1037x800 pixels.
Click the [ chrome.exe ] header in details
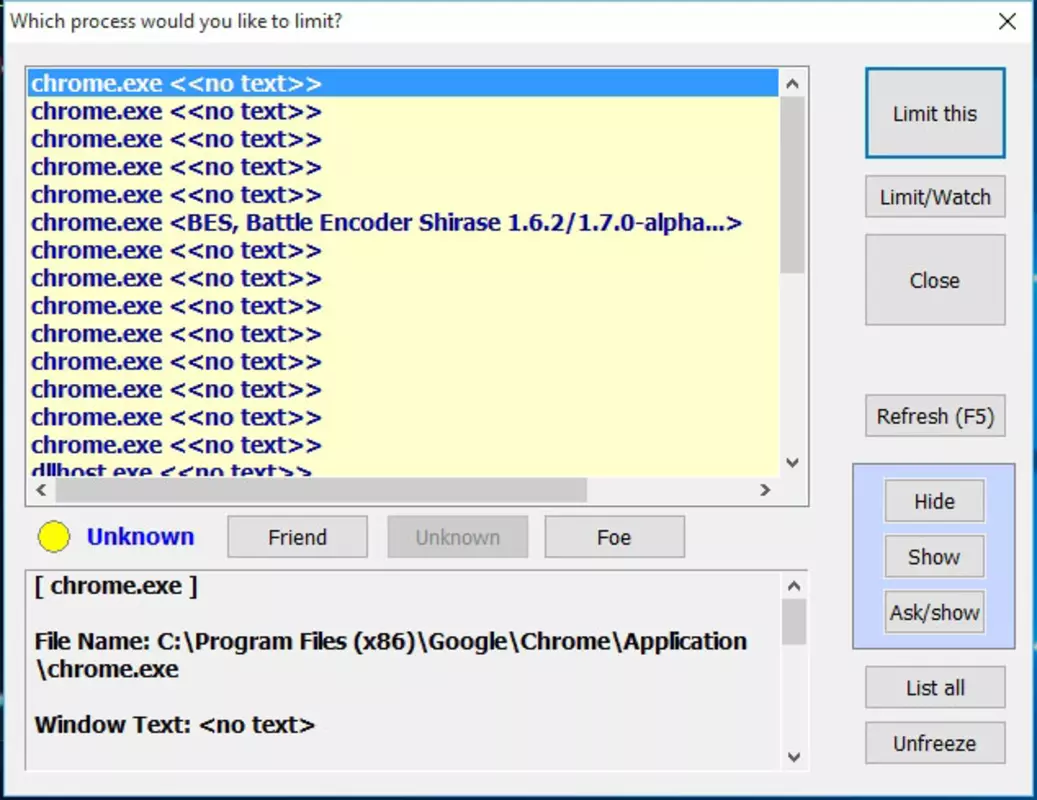116,586
